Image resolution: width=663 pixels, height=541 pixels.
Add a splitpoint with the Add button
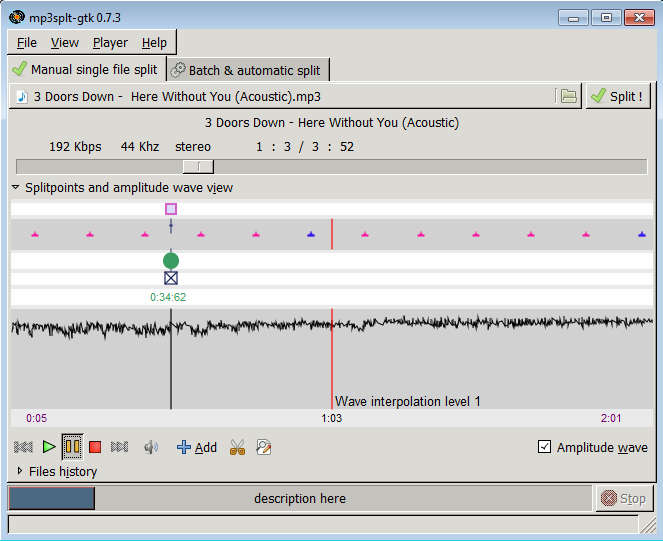click(x=197, y=447)
